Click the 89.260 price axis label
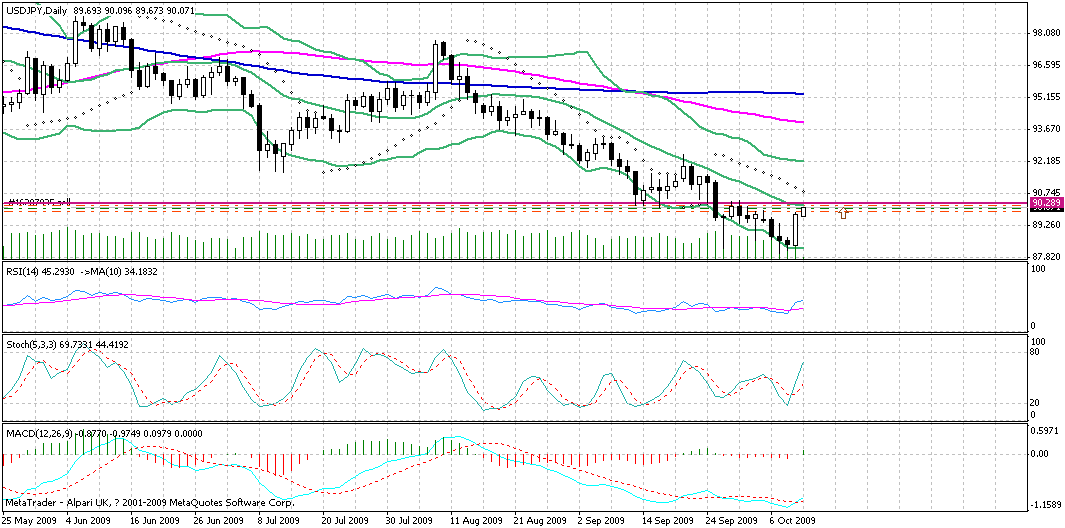The width and height of the screenshot is (1065, 528). [x=1045, y=224]
